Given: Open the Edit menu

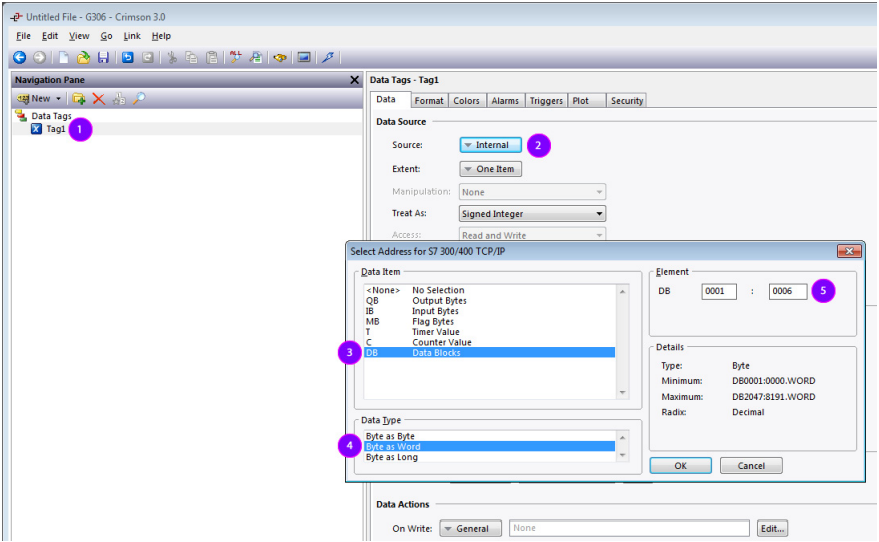Looking at the screenshot, I should click(50, 36).
